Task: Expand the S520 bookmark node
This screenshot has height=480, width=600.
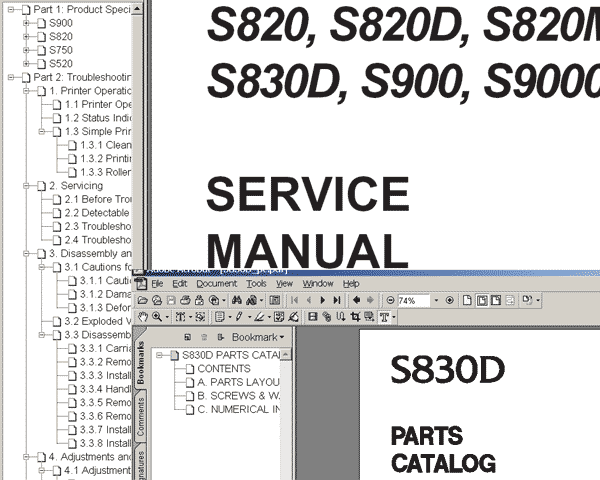Action: 26,64
